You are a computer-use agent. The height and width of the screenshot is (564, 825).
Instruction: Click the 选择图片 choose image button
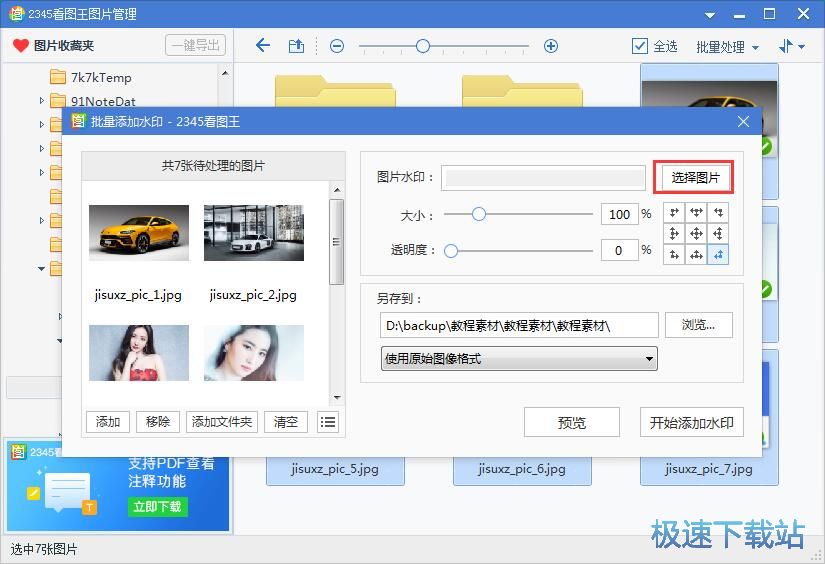pos(695,177)
